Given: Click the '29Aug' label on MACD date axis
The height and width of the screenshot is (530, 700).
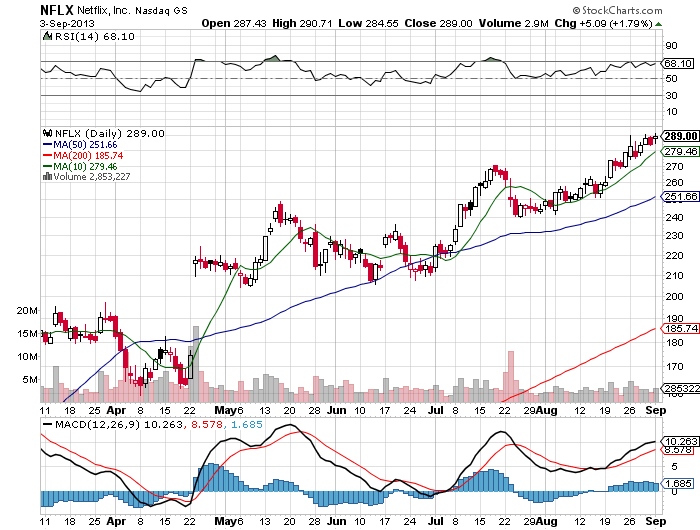Looking at the screenshot, I should click(540, 521).
